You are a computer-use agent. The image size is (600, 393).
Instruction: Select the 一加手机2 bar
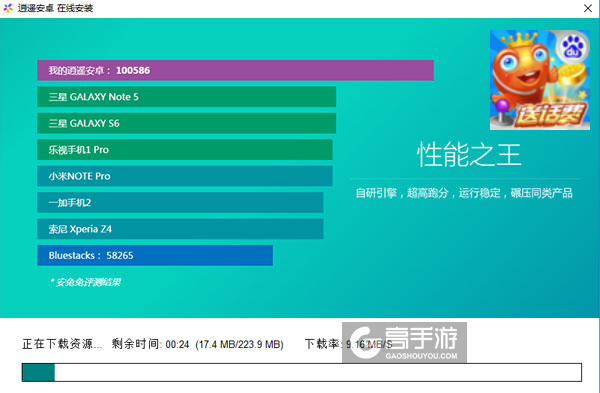[x=180, y=202]
